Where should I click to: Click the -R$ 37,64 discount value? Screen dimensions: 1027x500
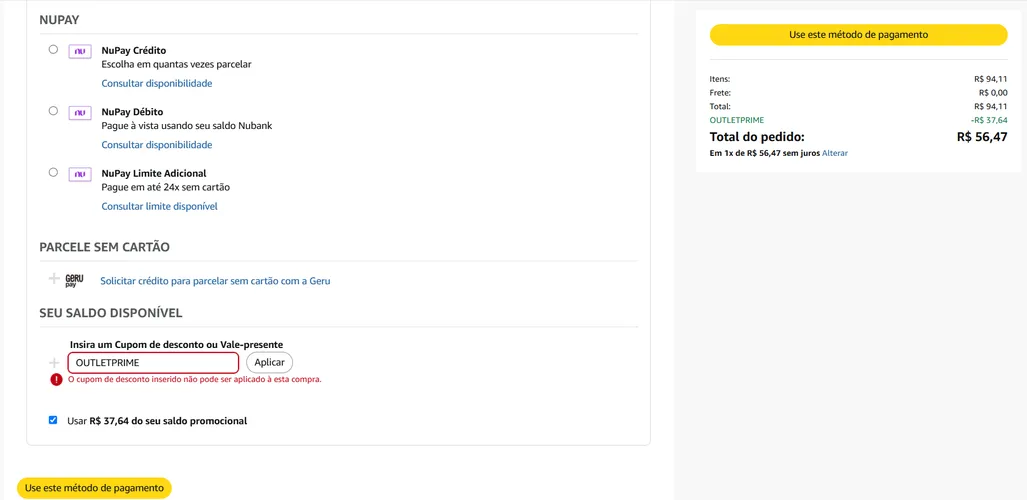point(989,120)
